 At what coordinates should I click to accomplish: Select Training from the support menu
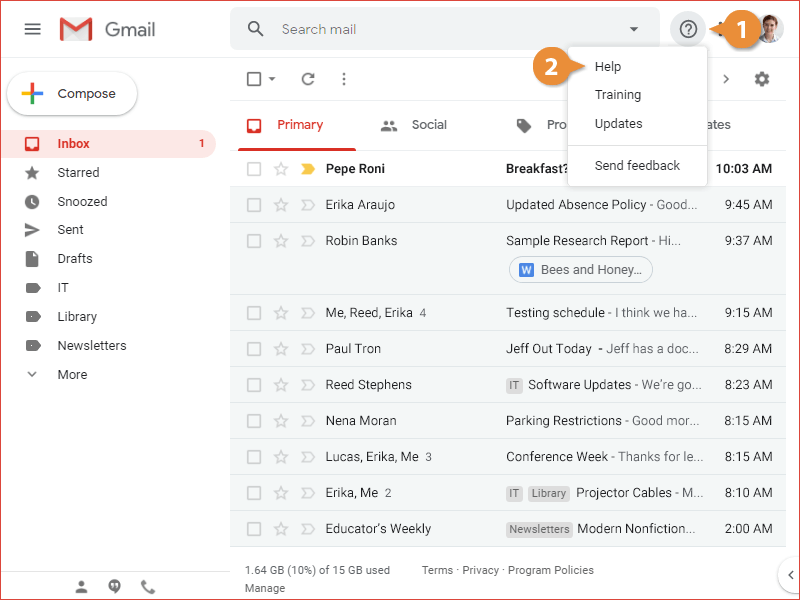[618, 95]
